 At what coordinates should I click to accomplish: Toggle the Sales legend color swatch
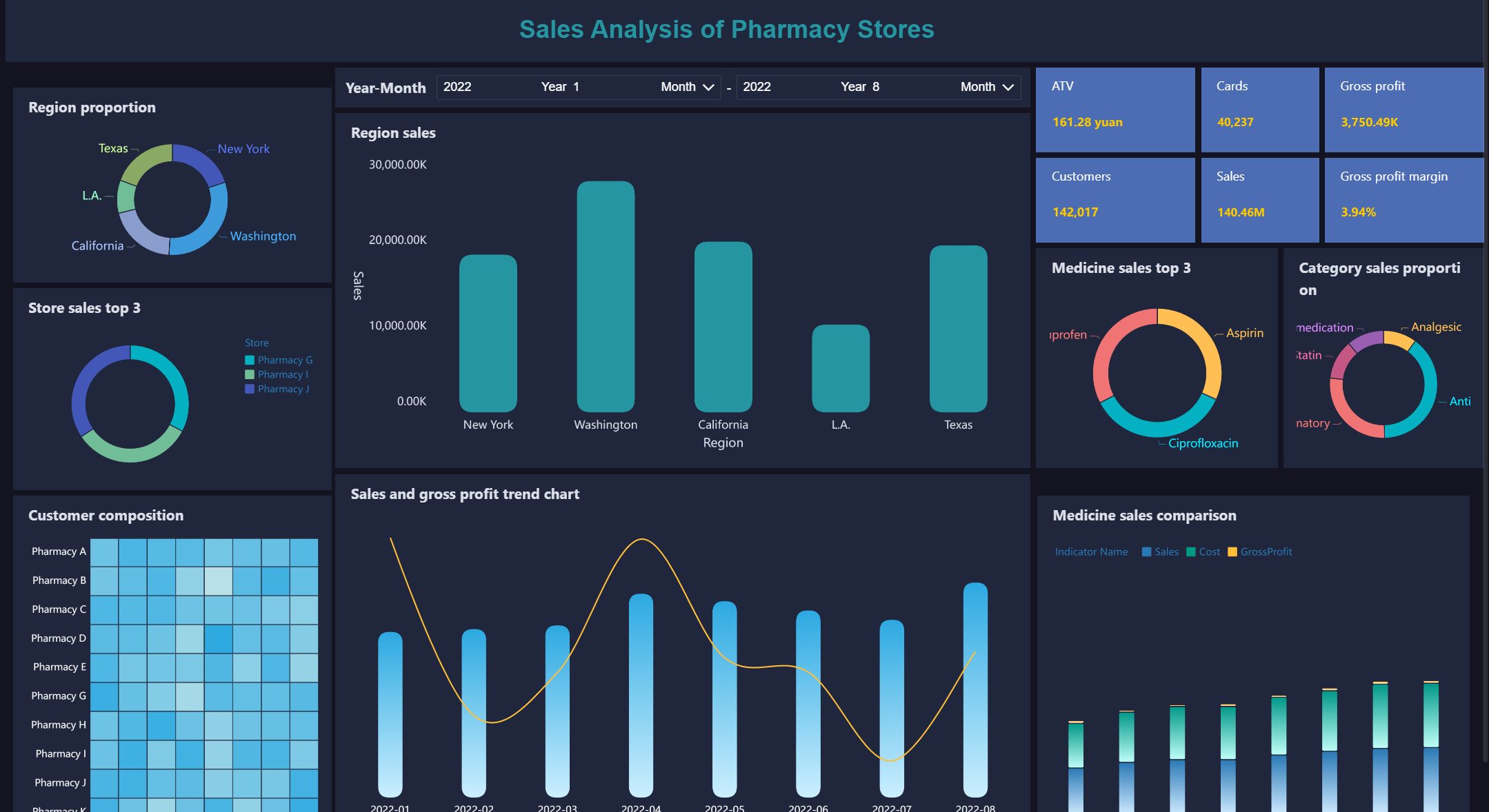tap(1146, 552)
